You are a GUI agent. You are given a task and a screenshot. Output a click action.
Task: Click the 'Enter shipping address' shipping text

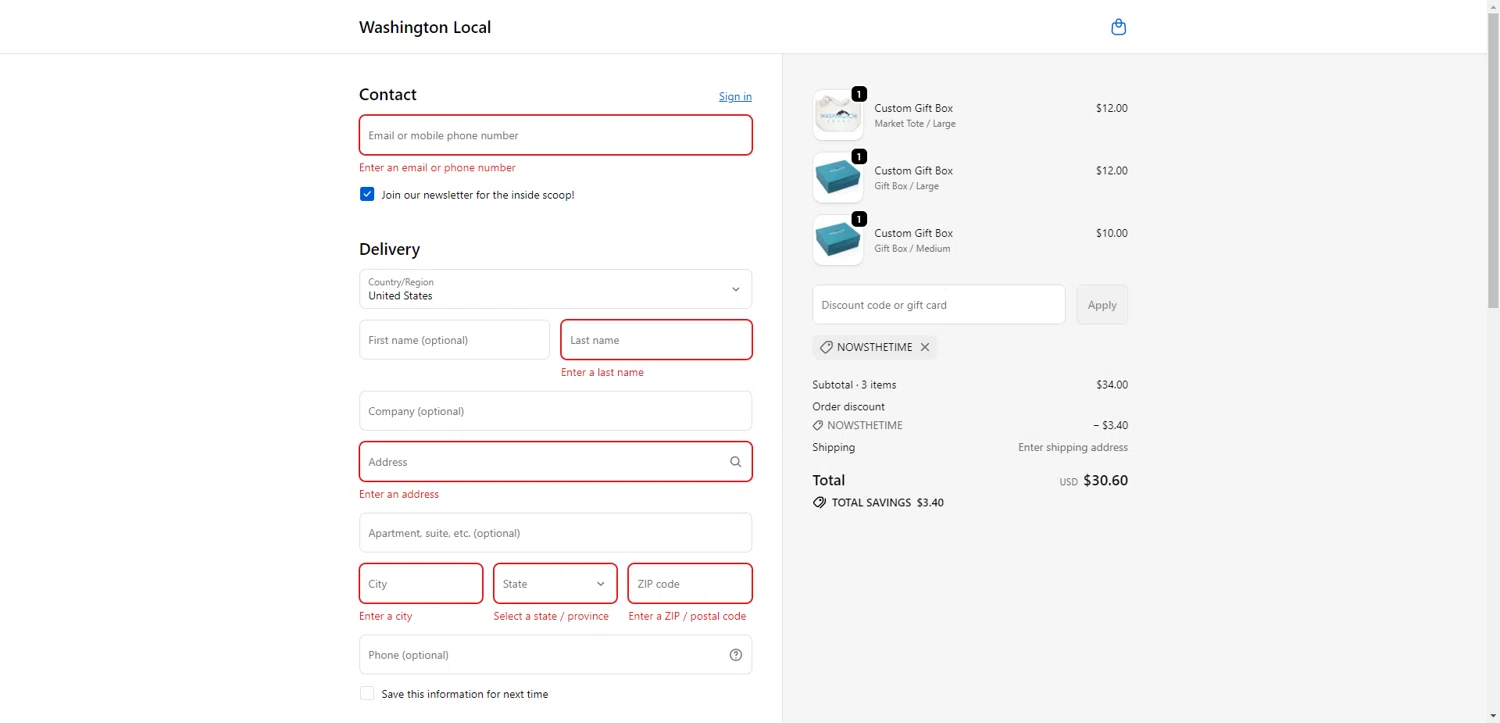pyautogui.click(x=1073, y=448)
